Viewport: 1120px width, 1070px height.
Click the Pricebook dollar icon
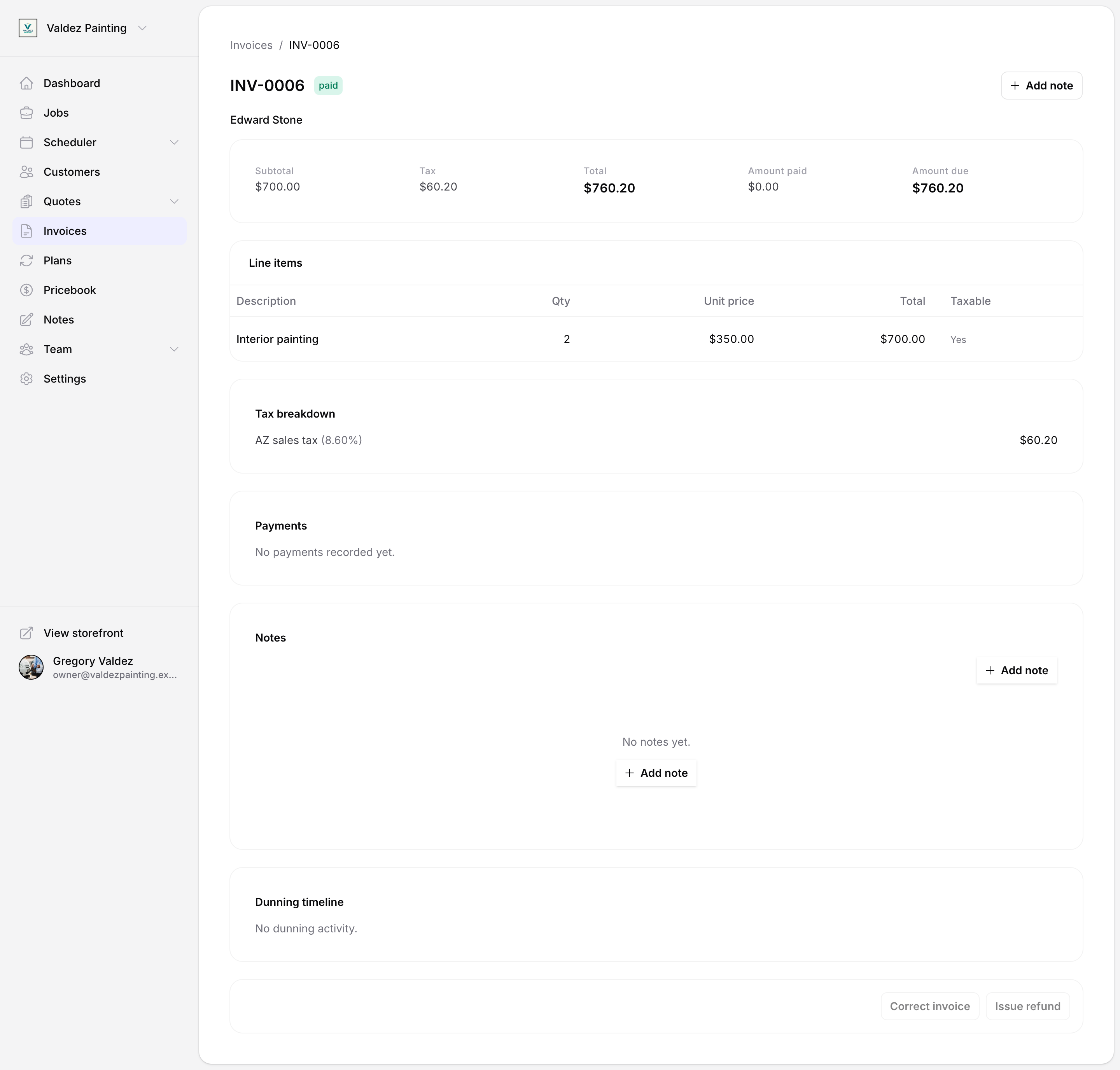[26, 290]
